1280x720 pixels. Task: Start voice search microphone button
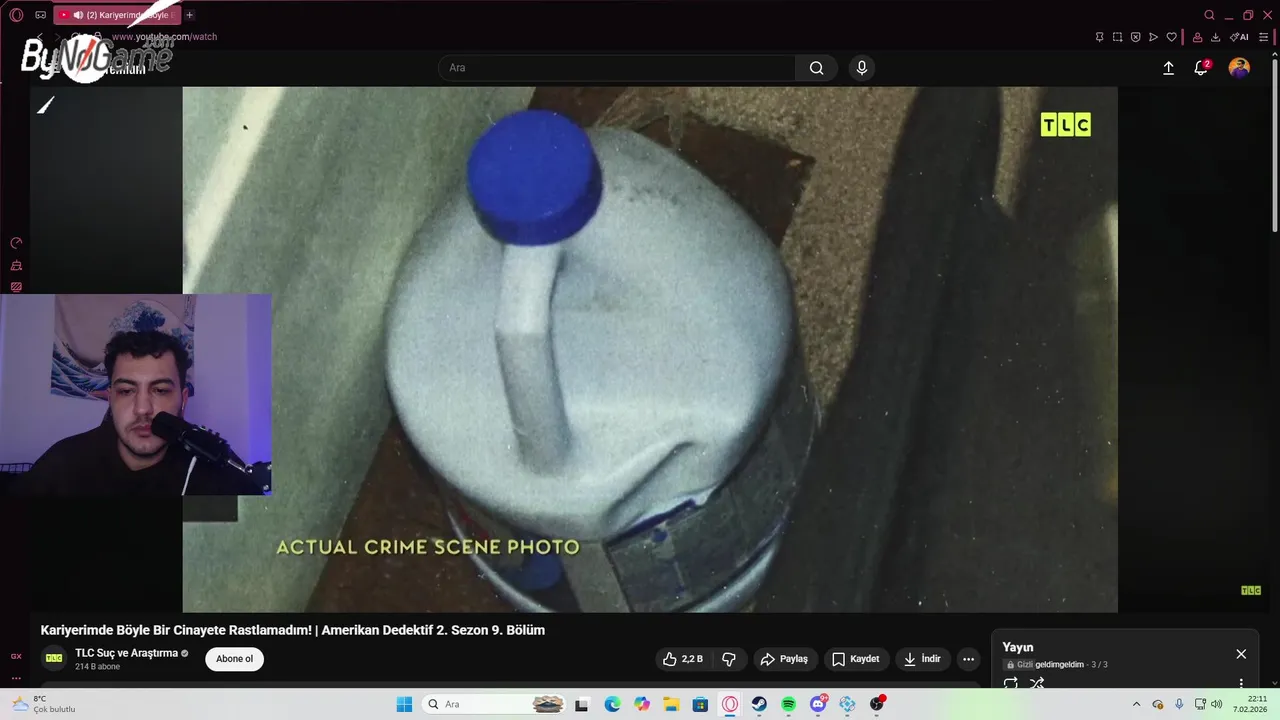[x=862, y=68]
